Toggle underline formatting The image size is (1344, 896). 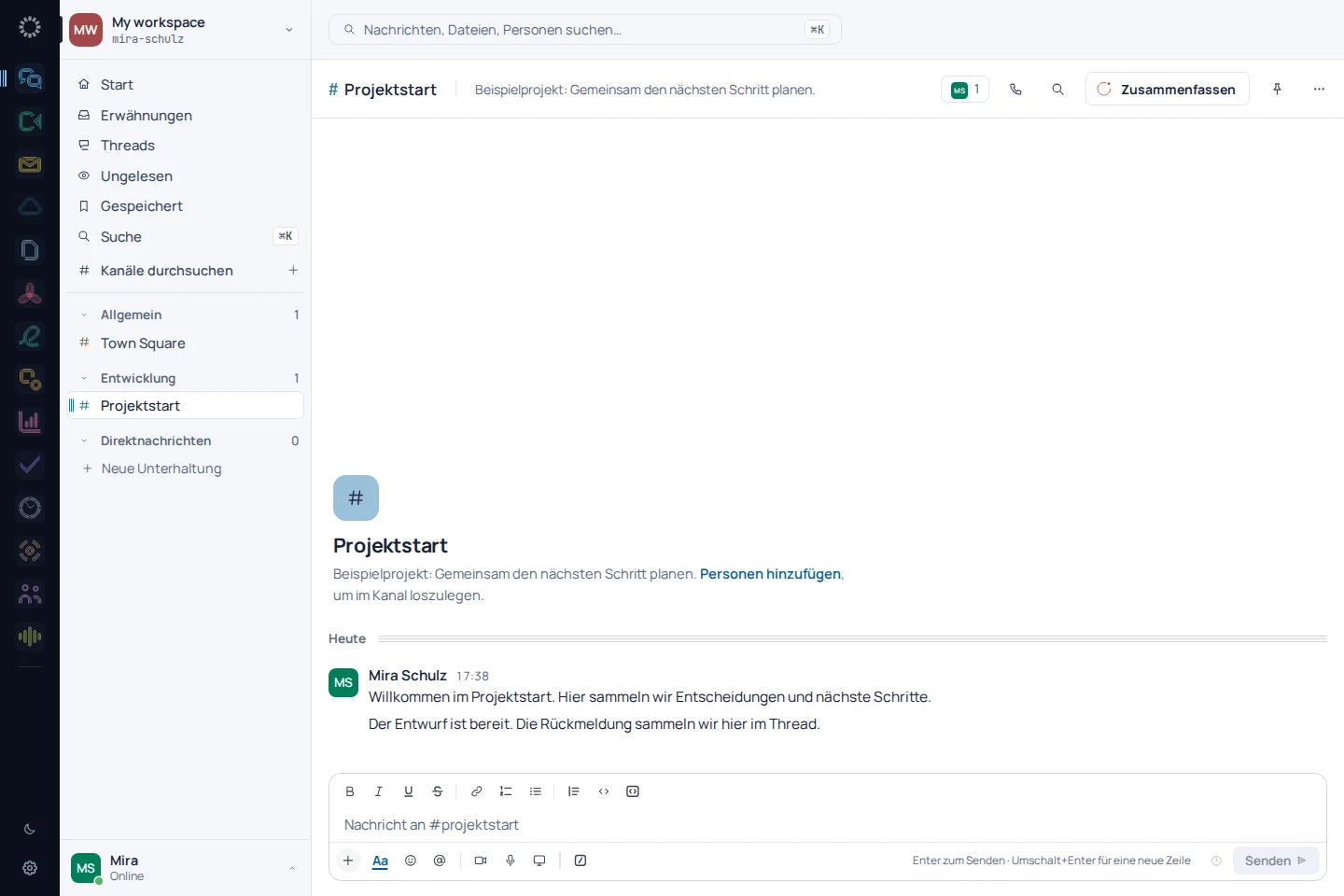[408, 791]
